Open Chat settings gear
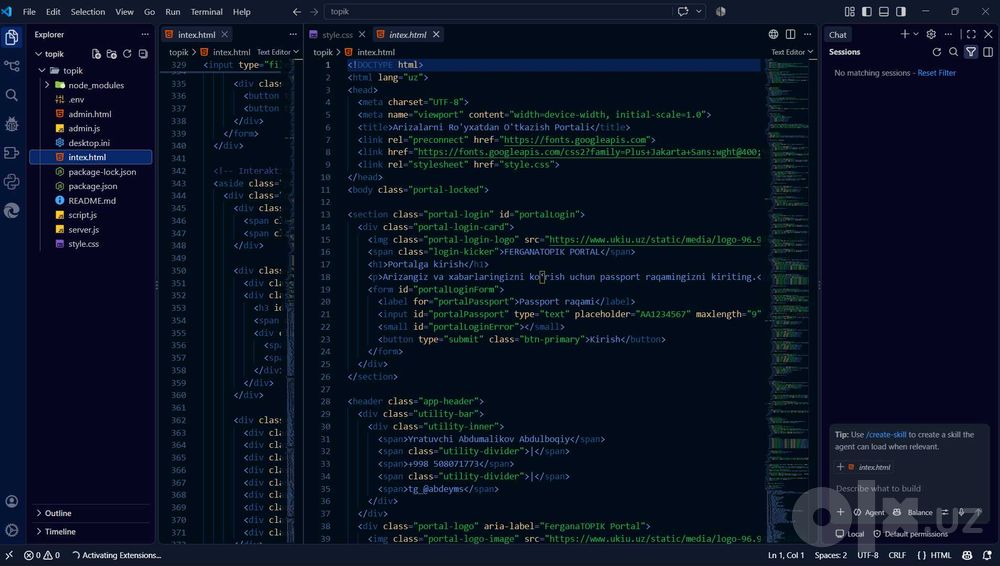The height and width of the screenshot is (566, 1000). point(931,34)
